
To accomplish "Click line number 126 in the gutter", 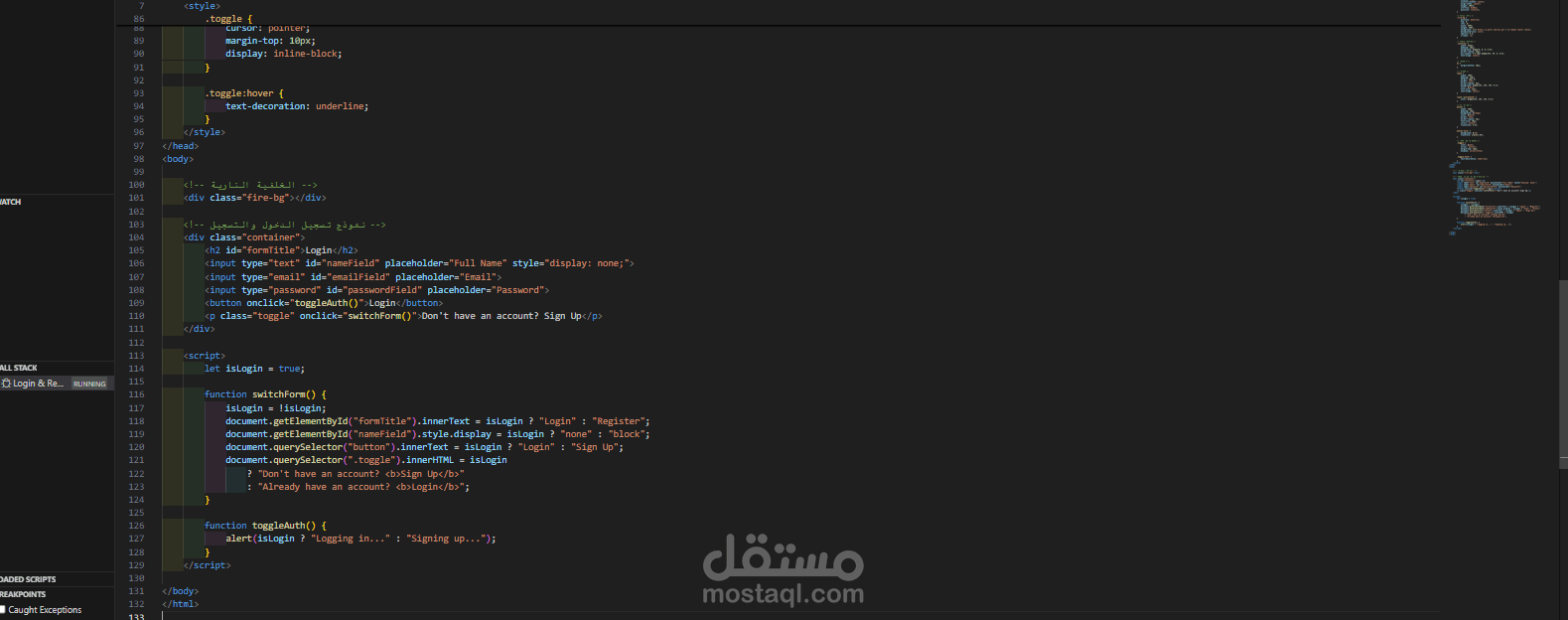I will click(136, 526).
